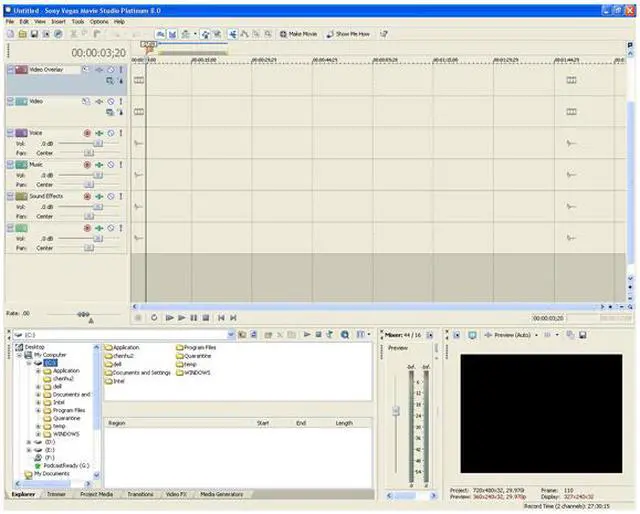This screenshot has height=514, width=640.
Task: Save project using the toolbar disk icon
Action: coord(32,33)
